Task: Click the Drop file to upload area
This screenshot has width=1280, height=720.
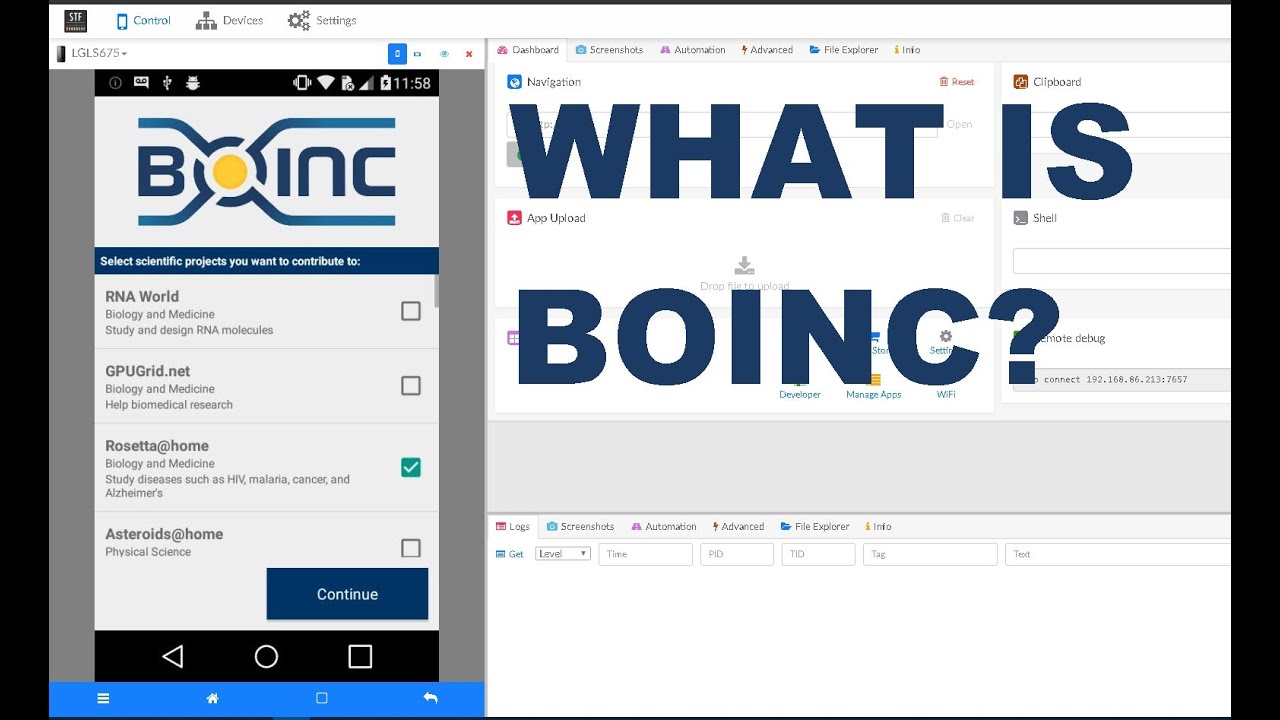Action: click(744, 273)
